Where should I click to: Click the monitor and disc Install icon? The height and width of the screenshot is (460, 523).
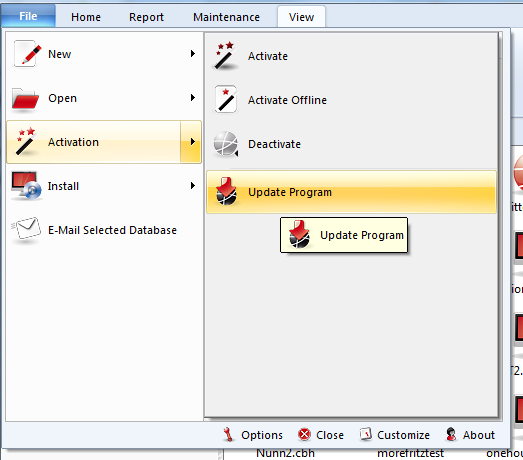pos(26,186)
